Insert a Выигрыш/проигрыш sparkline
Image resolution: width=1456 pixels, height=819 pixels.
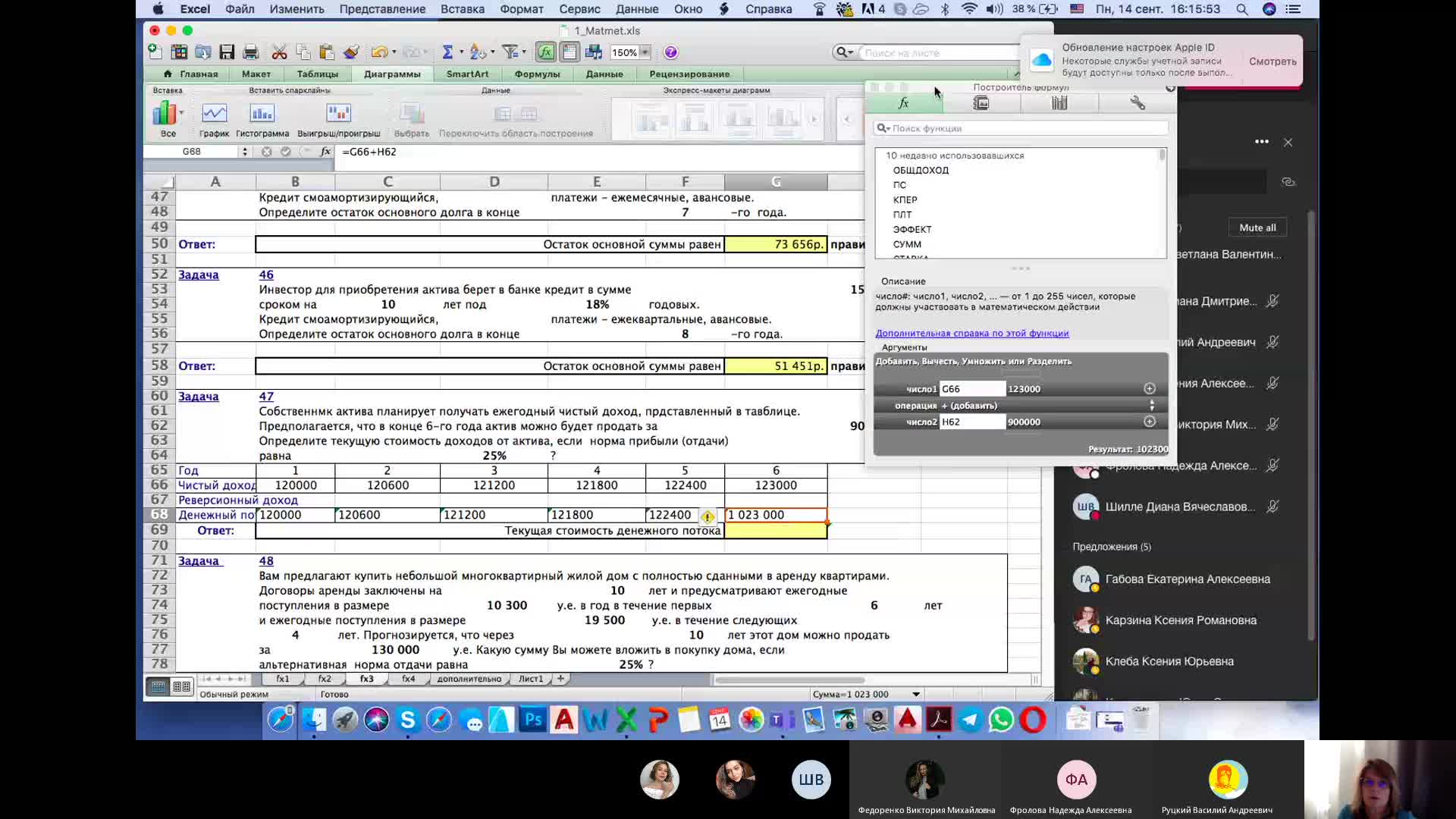point(338,120)
